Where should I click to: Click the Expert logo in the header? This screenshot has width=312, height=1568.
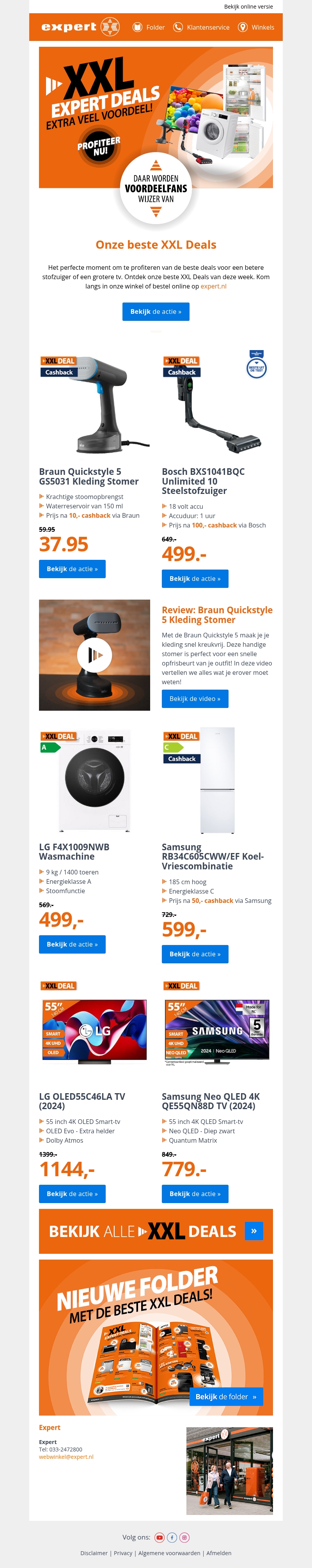80,27
